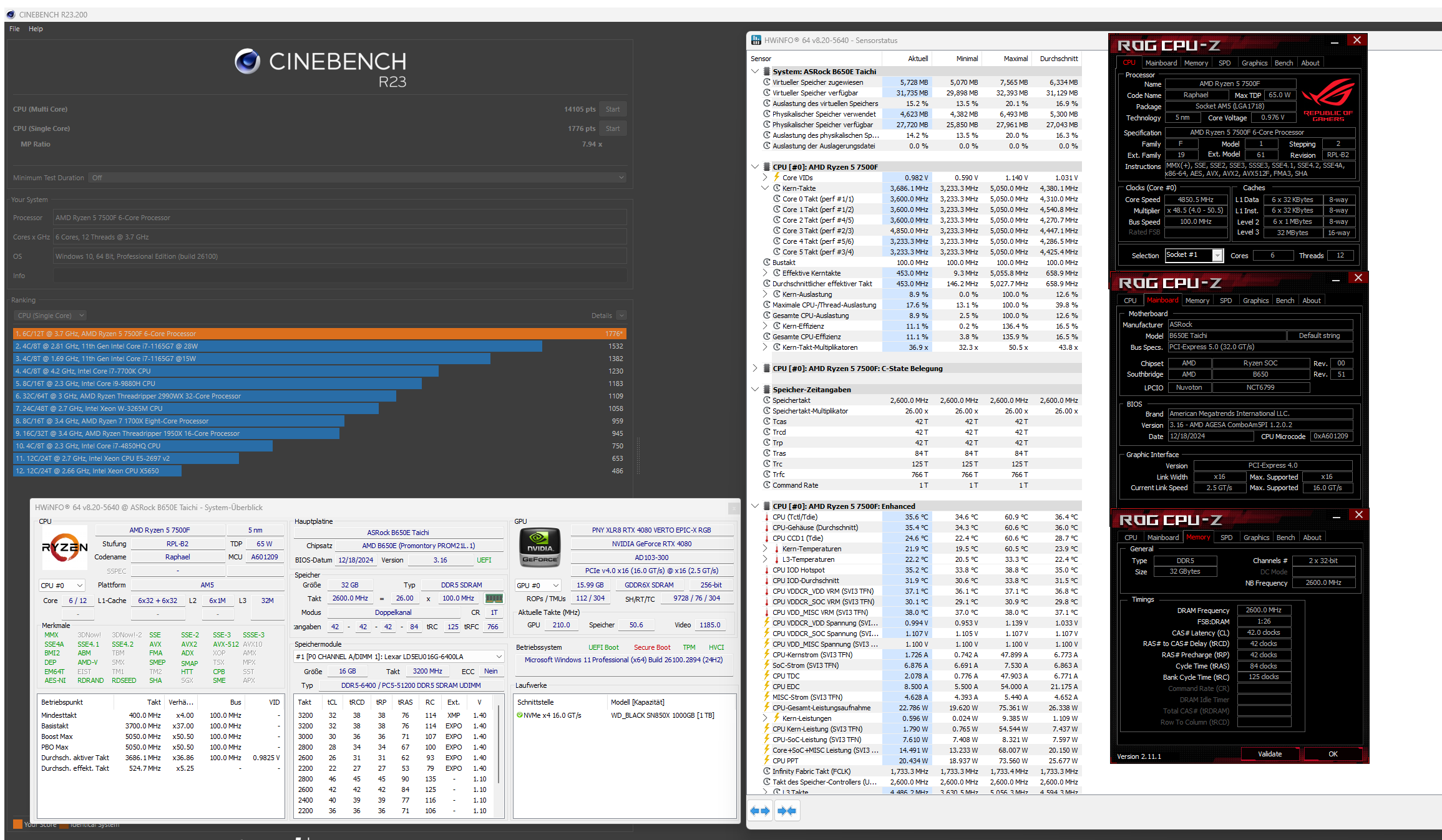Collapse the System: ASRock B650E Taichi group
This screenshot has height=840, width=1442.
click(755, 72)
